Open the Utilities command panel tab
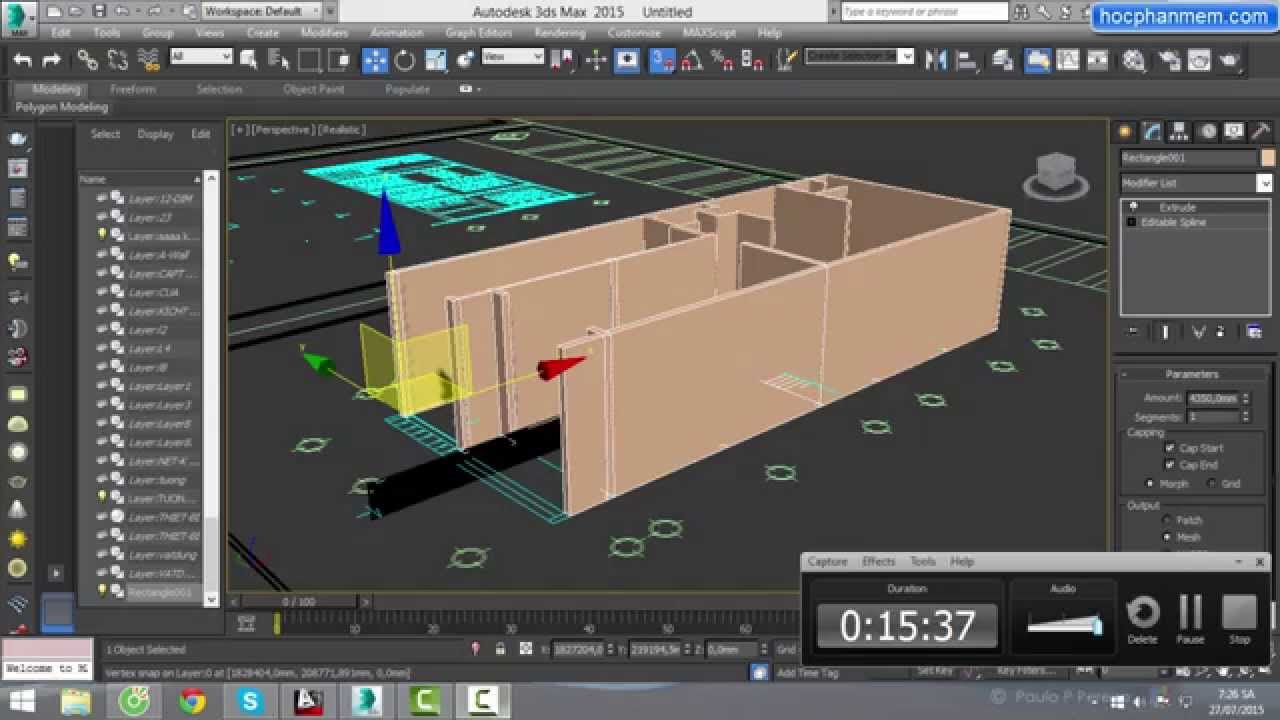Image resolution: width=1280 pixels, height=720 pixels. (1261, 131)
